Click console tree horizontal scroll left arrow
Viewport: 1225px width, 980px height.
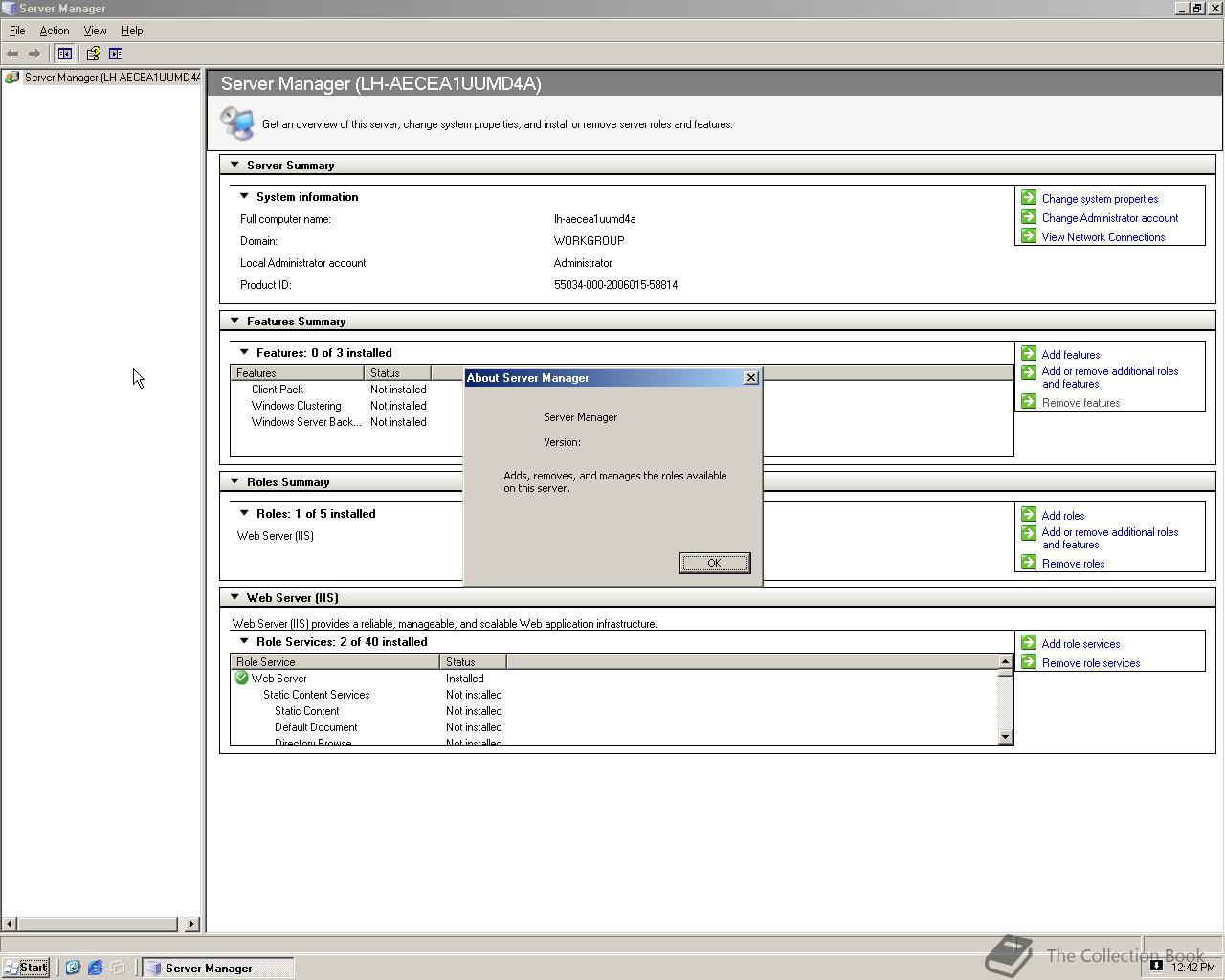point(10,924)
